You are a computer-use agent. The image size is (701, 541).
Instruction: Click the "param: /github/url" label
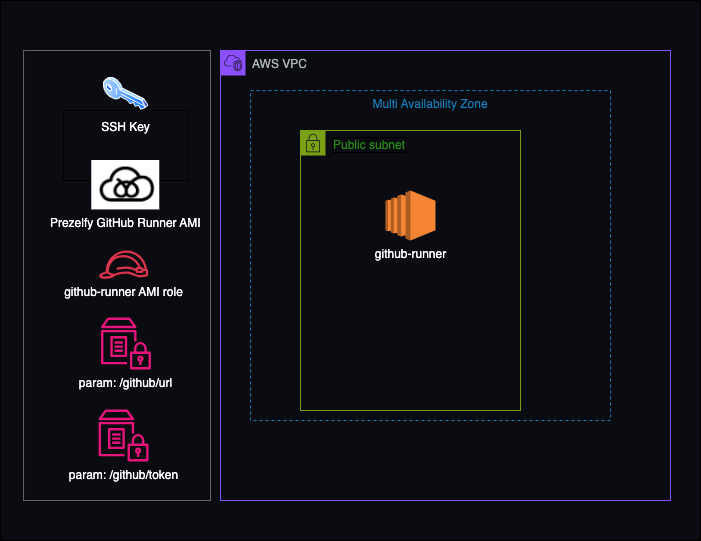pos(125,383)
